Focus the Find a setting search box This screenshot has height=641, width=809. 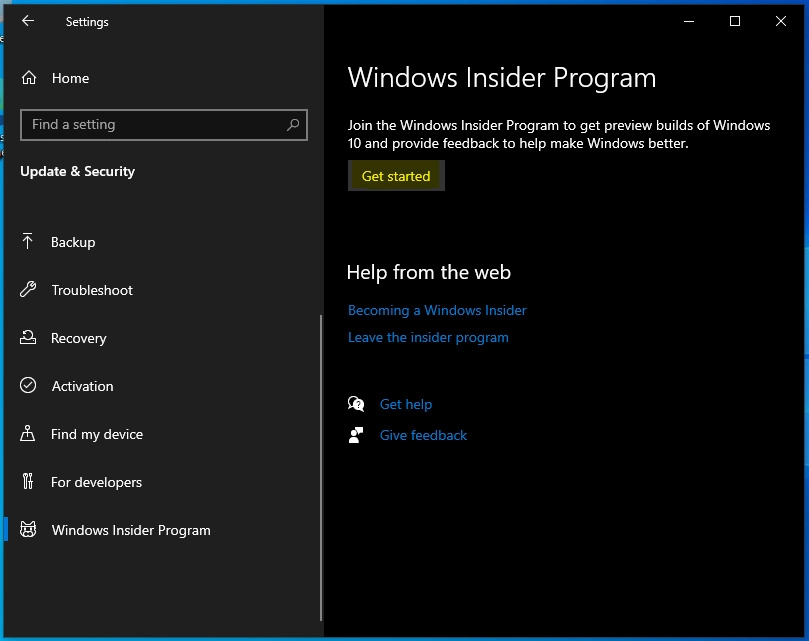(164, 124)
